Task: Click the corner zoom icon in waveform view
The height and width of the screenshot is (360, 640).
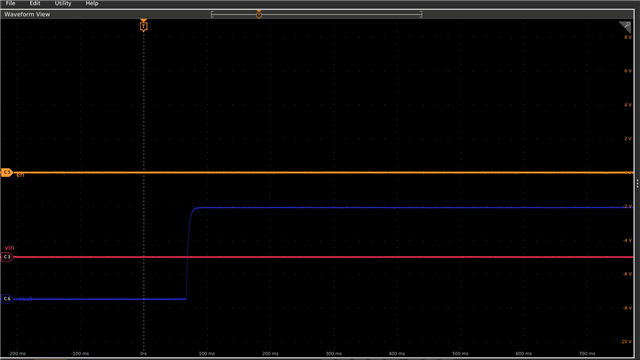Action: pyautogui.click(x=625, y=27)
